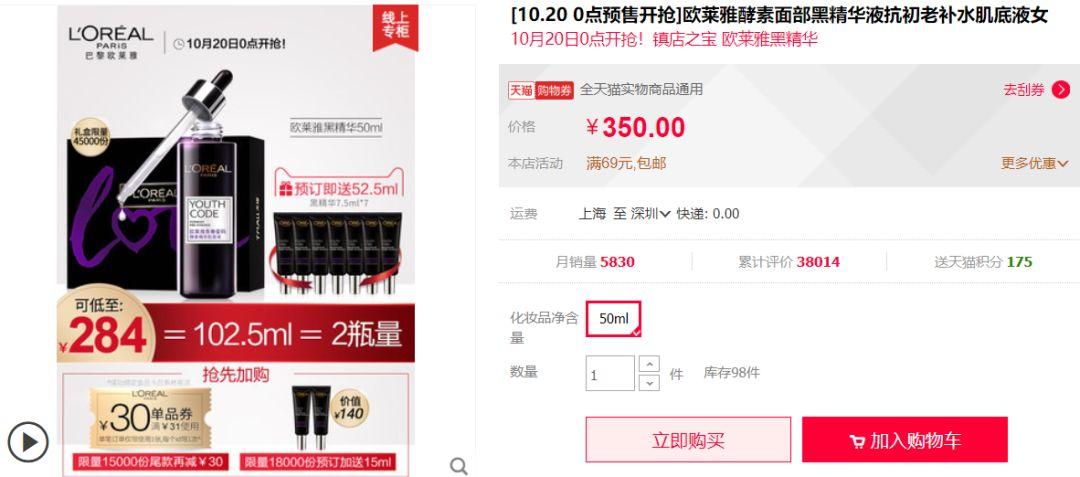The height and width of the screenshot is (477, 1080).
Task: Click the quantity input field
Action: [x=610, y=374]
